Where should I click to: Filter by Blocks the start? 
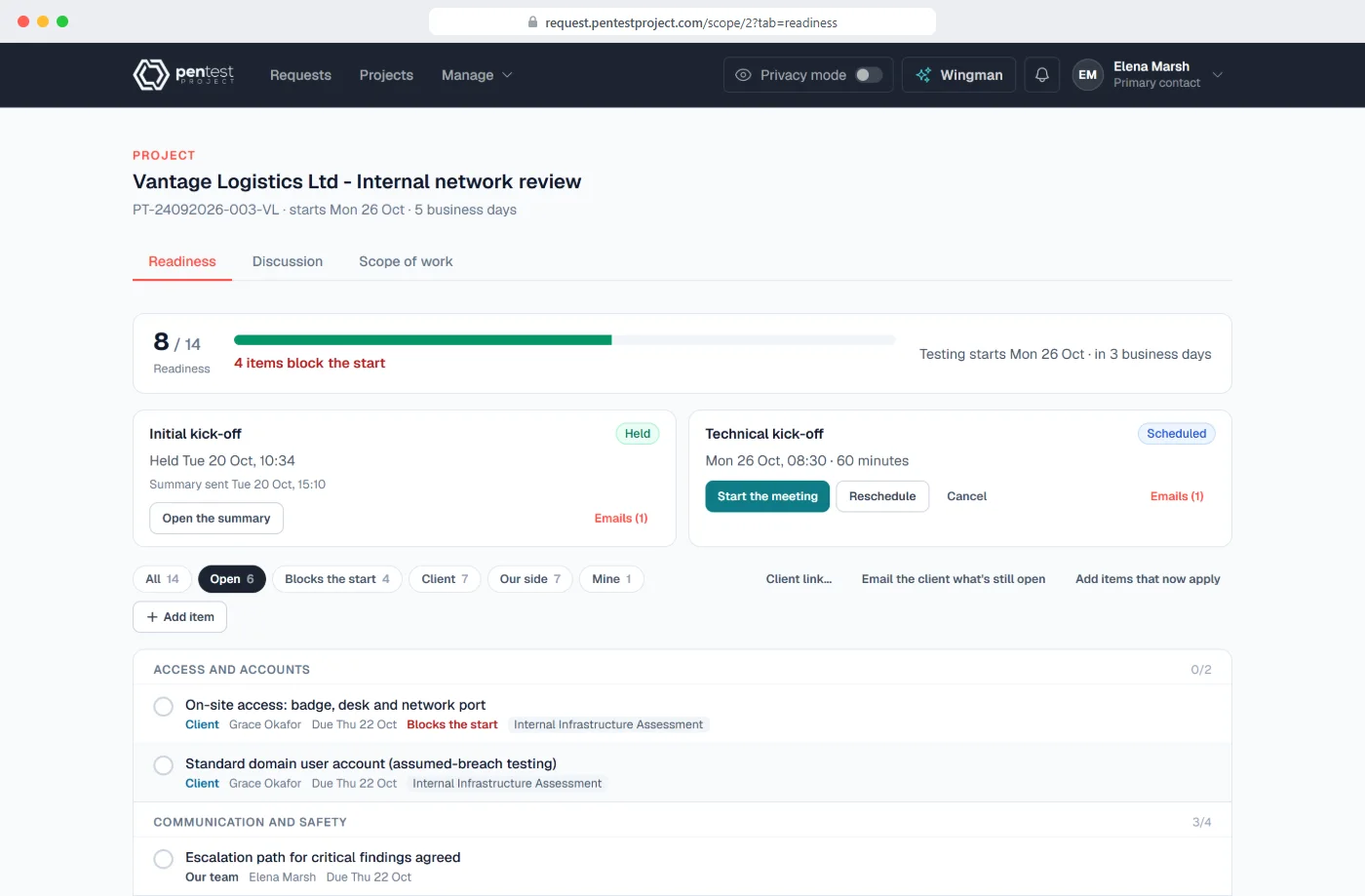click(x=337, y=579)
